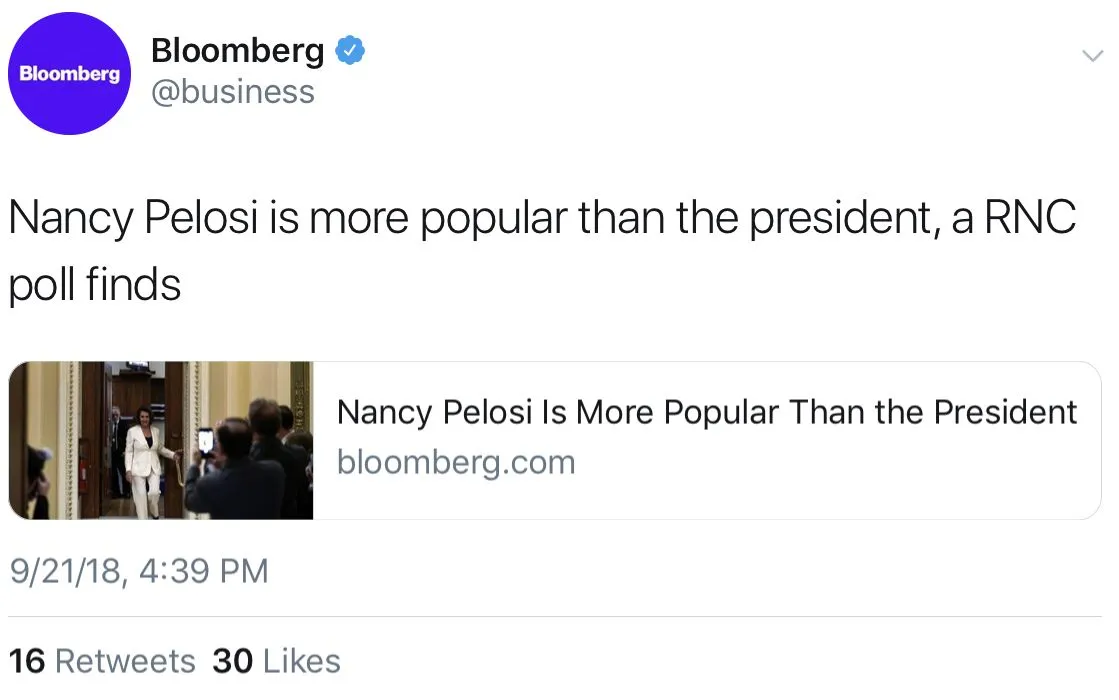This screenshot has height=700, width=1119.
Task: Click the word 'Retweets' label
Action: 125,661
